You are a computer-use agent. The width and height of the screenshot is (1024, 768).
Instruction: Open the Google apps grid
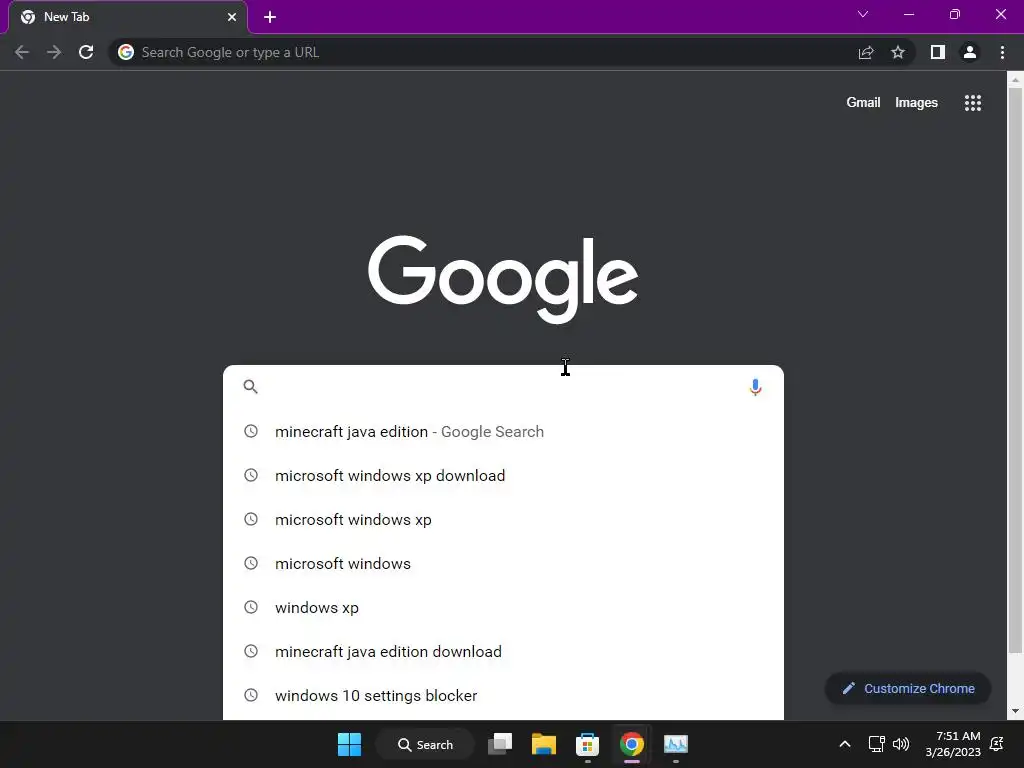coord(973,103)
